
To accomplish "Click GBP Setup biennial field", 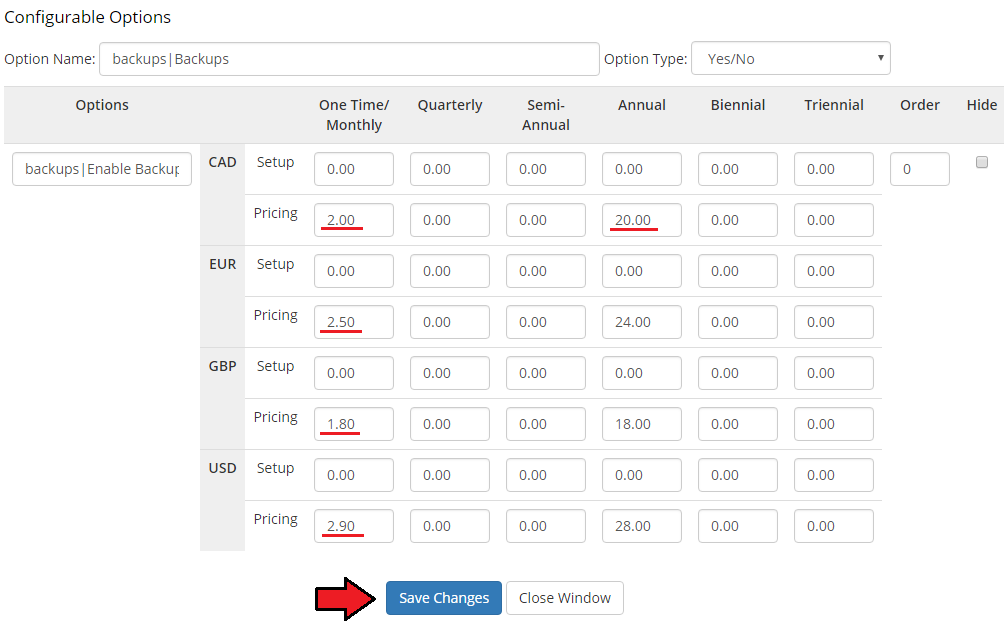I will coord(738,373).
